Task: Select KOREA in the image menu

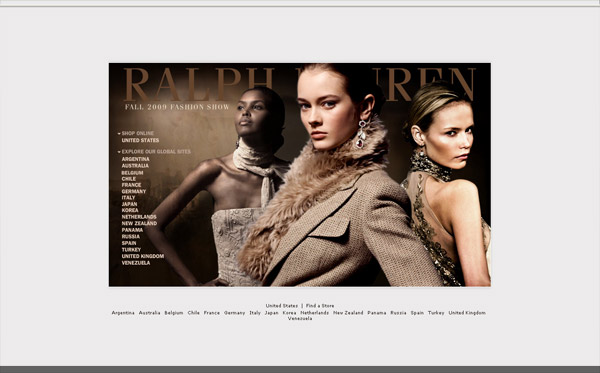Action: (130, 210)
